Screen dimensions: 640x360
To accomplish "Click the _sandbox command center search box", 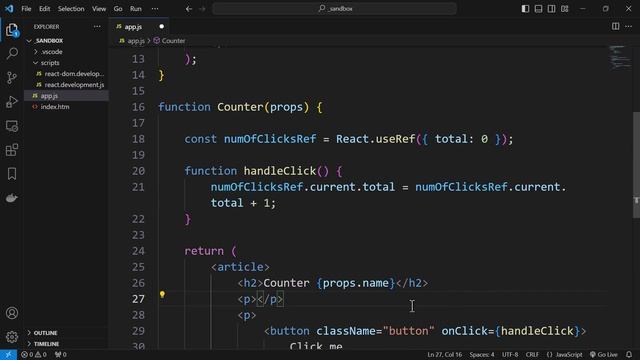I will pos(335,9).
